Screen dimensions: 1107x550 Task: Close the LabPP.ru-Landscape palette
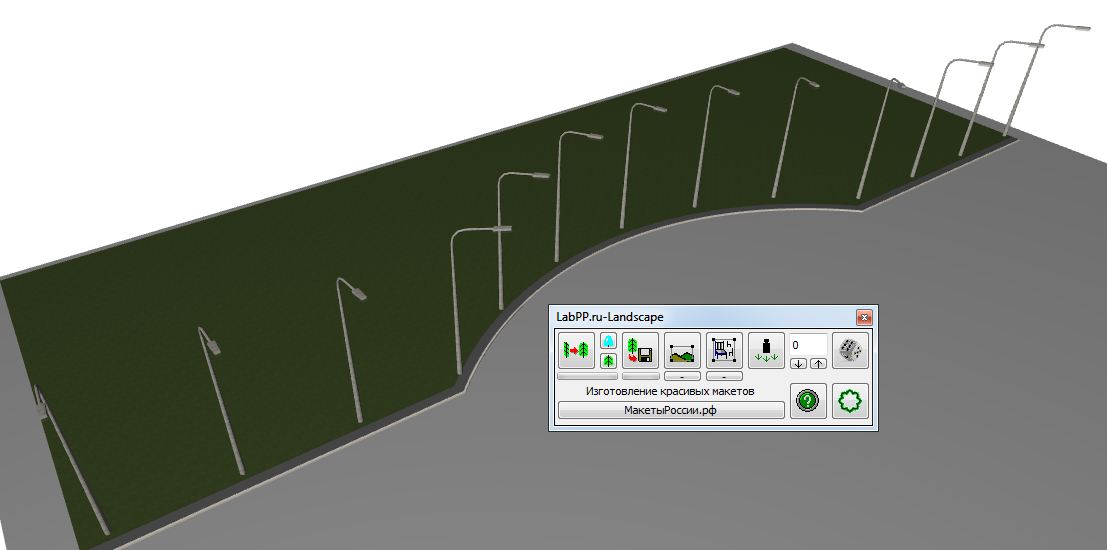coord(863,317)
